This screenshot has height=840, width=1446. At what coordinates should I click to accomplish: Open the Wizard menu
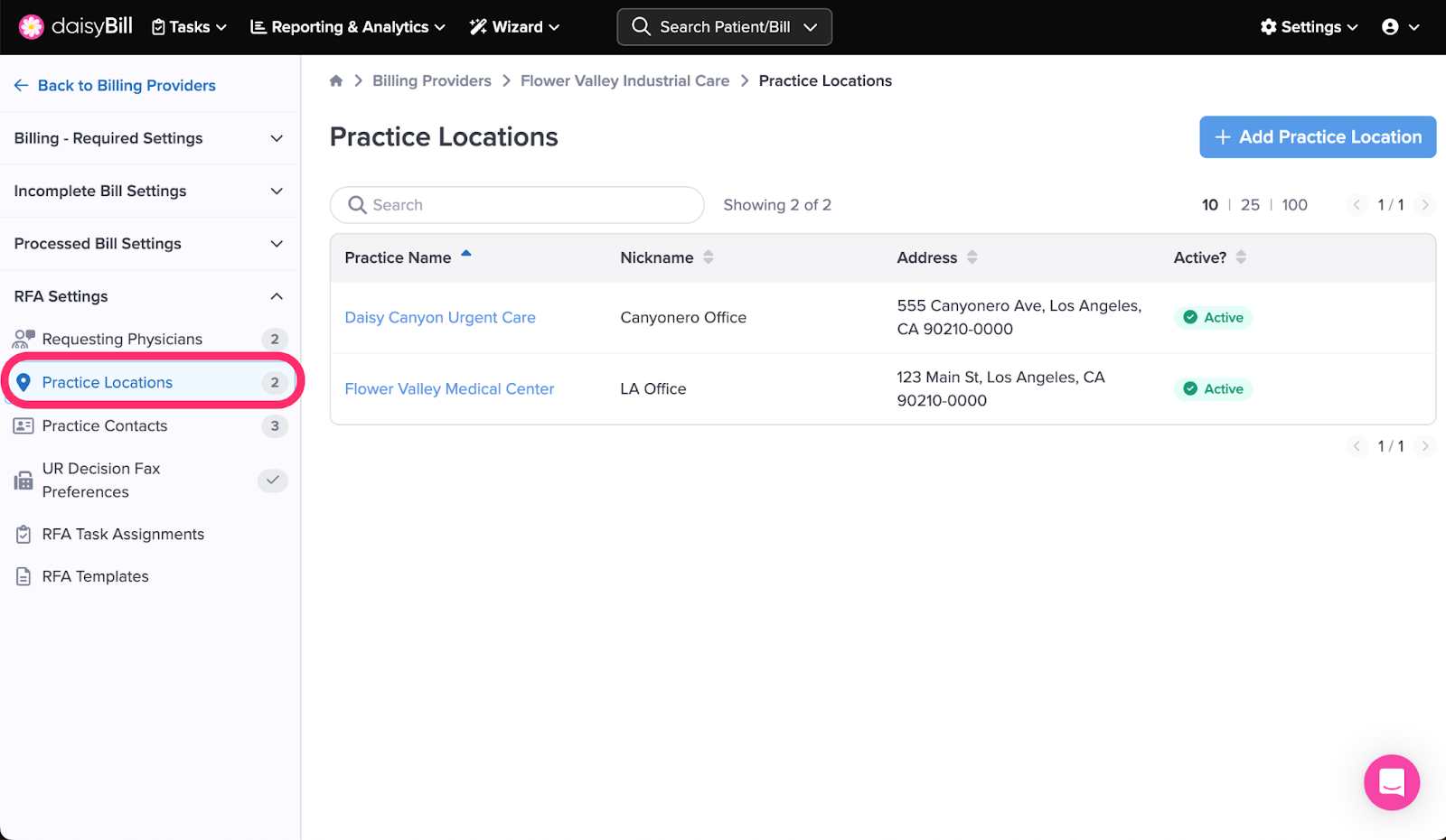[x=514, y=27]
